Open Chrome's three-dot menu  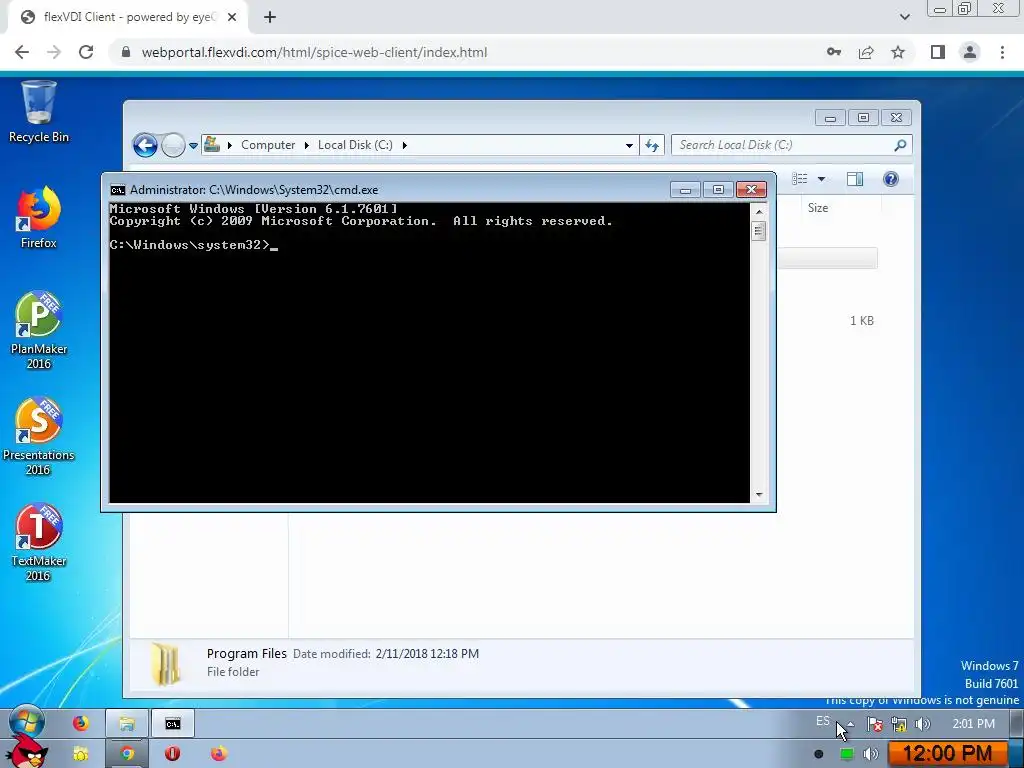(1002, 52)
